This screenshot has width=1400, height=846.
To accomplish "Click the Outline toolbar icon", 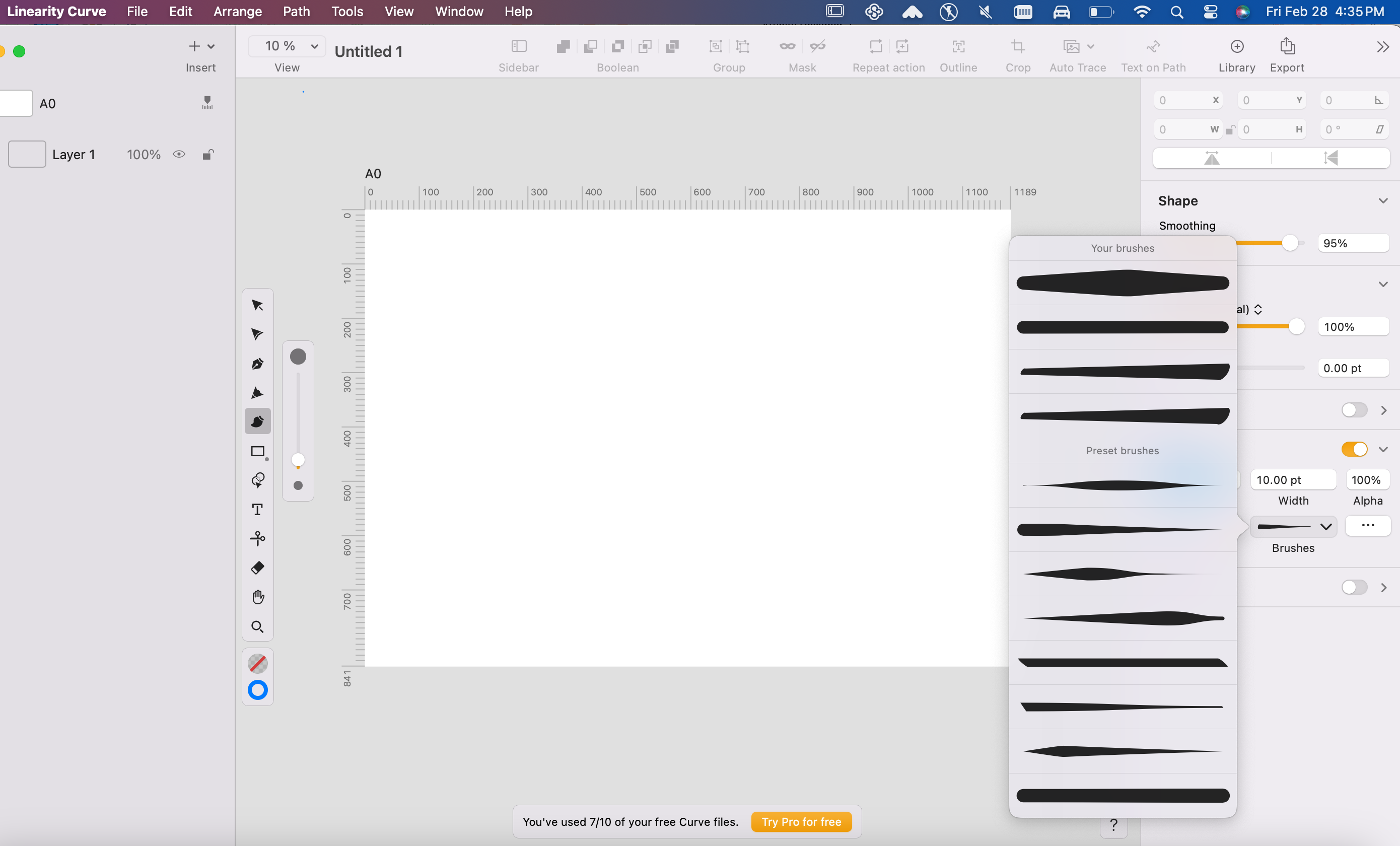I will [x=958, y=47].
